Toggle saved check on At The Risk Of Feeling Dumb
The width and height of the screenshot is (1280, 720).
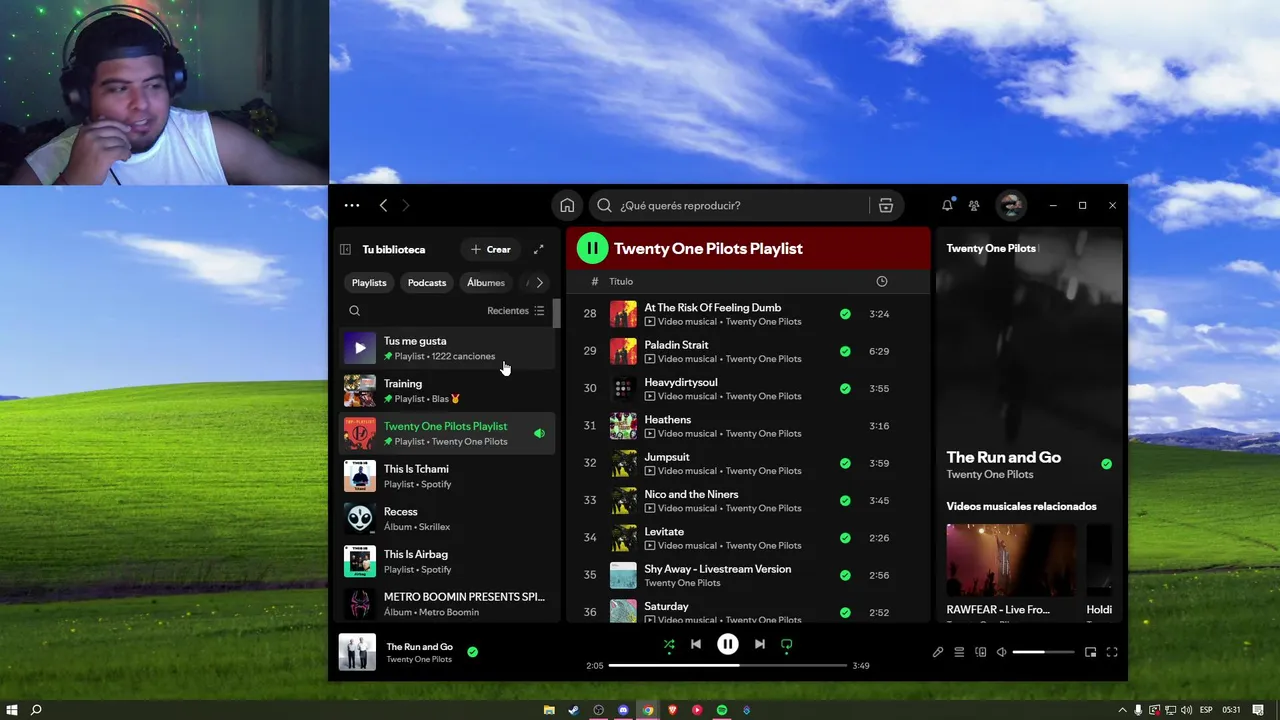click(845, 314)
